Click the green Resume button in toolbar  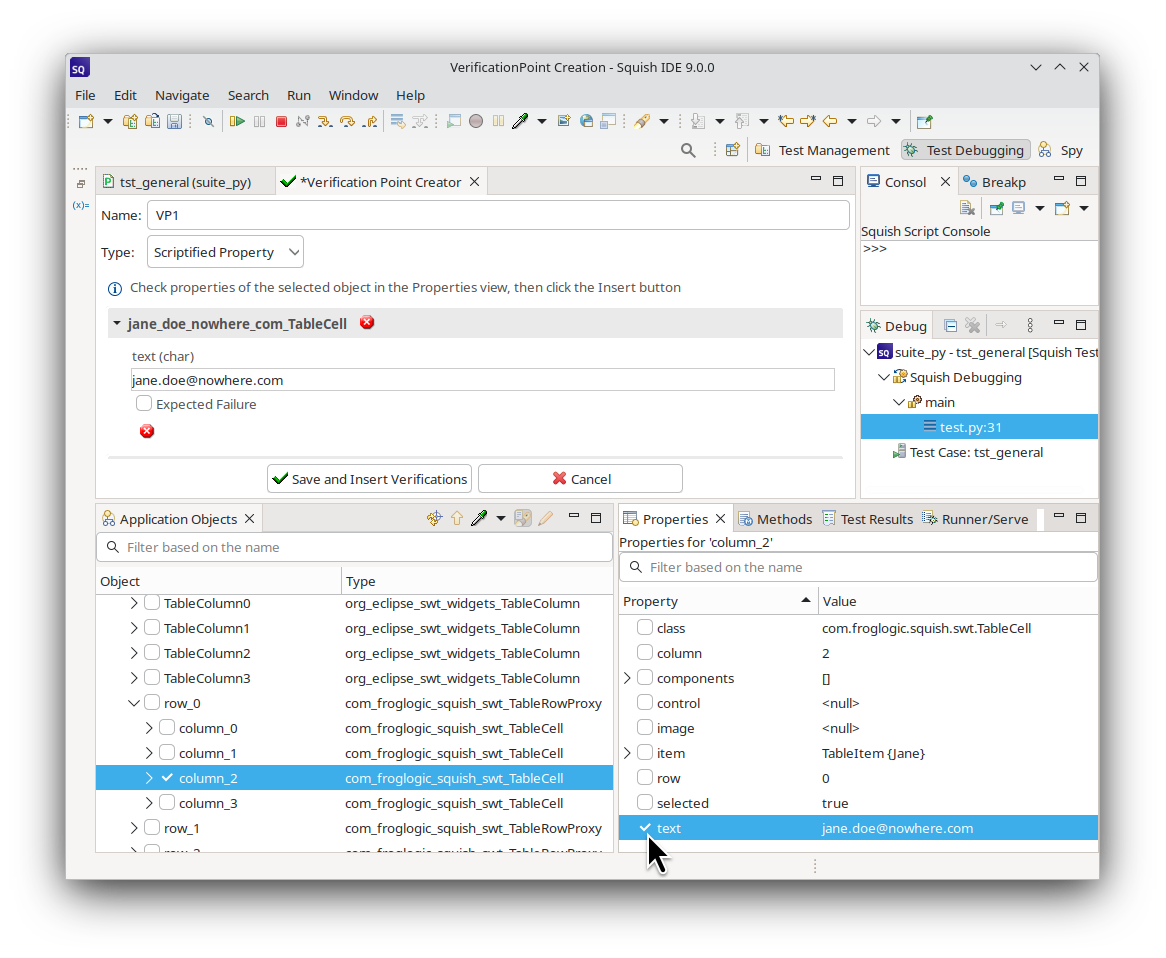[x=237, y=121]
